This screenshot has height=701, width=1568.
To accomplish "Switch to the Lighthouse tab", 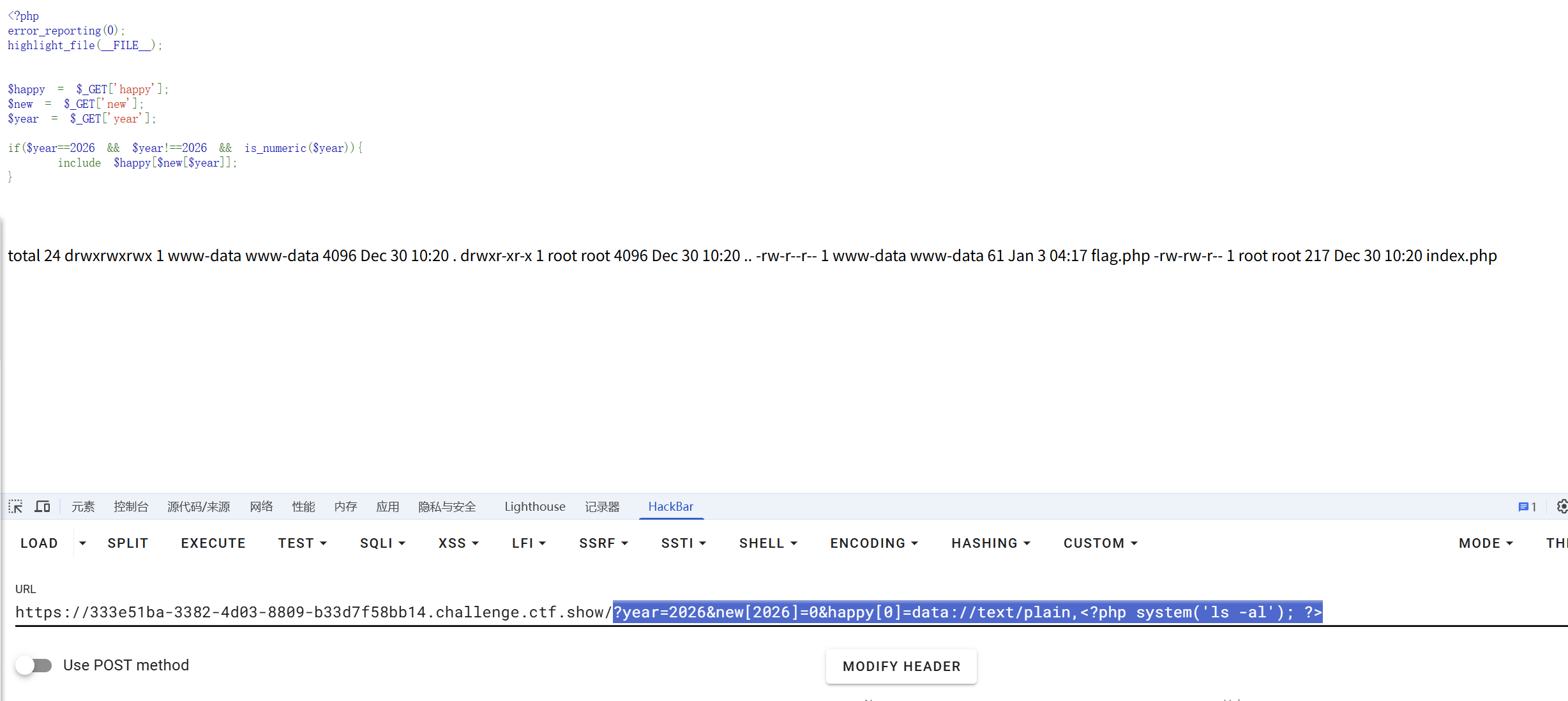I will pyautogui.click(x=534, y=506).
